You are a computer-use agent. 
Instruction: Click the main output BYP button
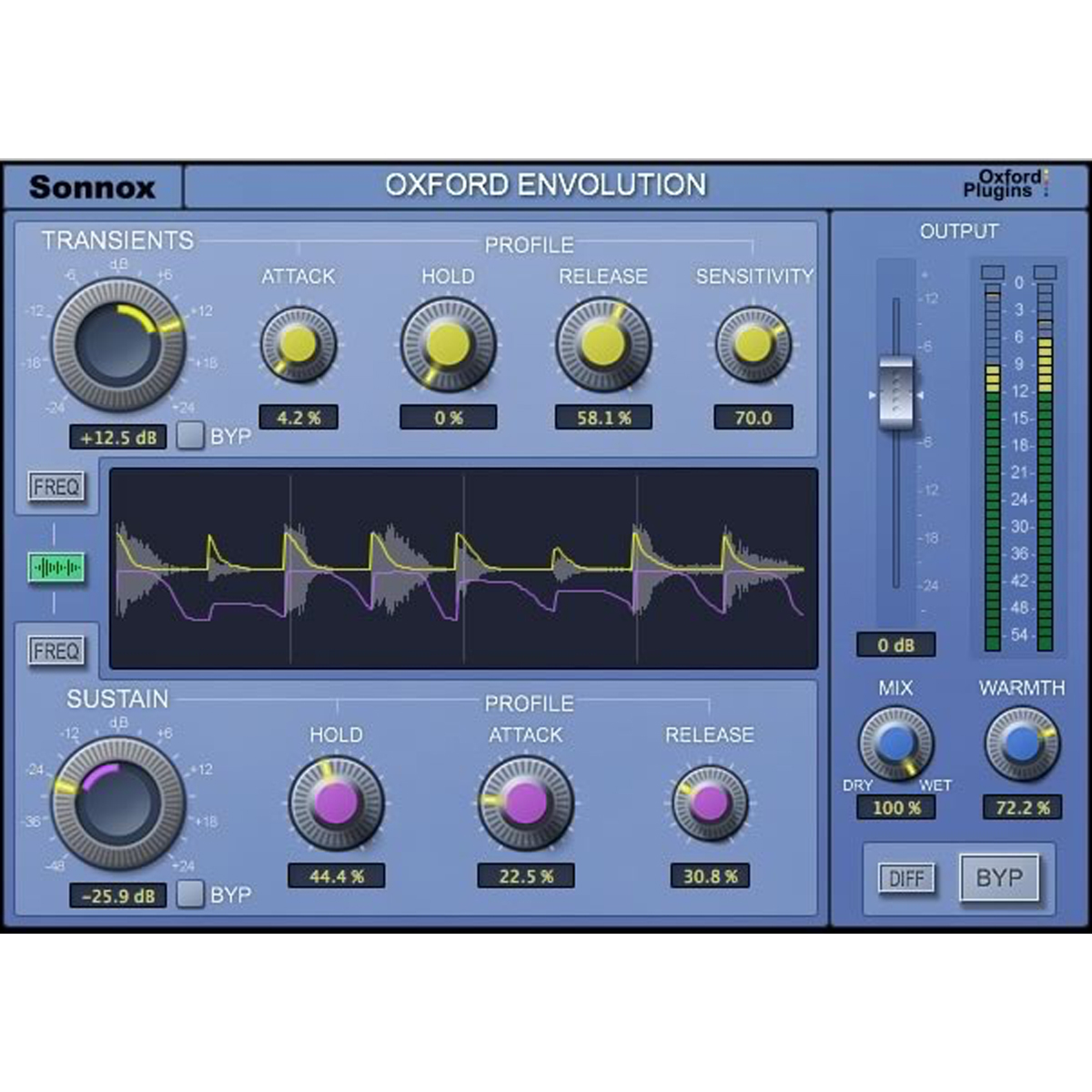coord(999,878)
